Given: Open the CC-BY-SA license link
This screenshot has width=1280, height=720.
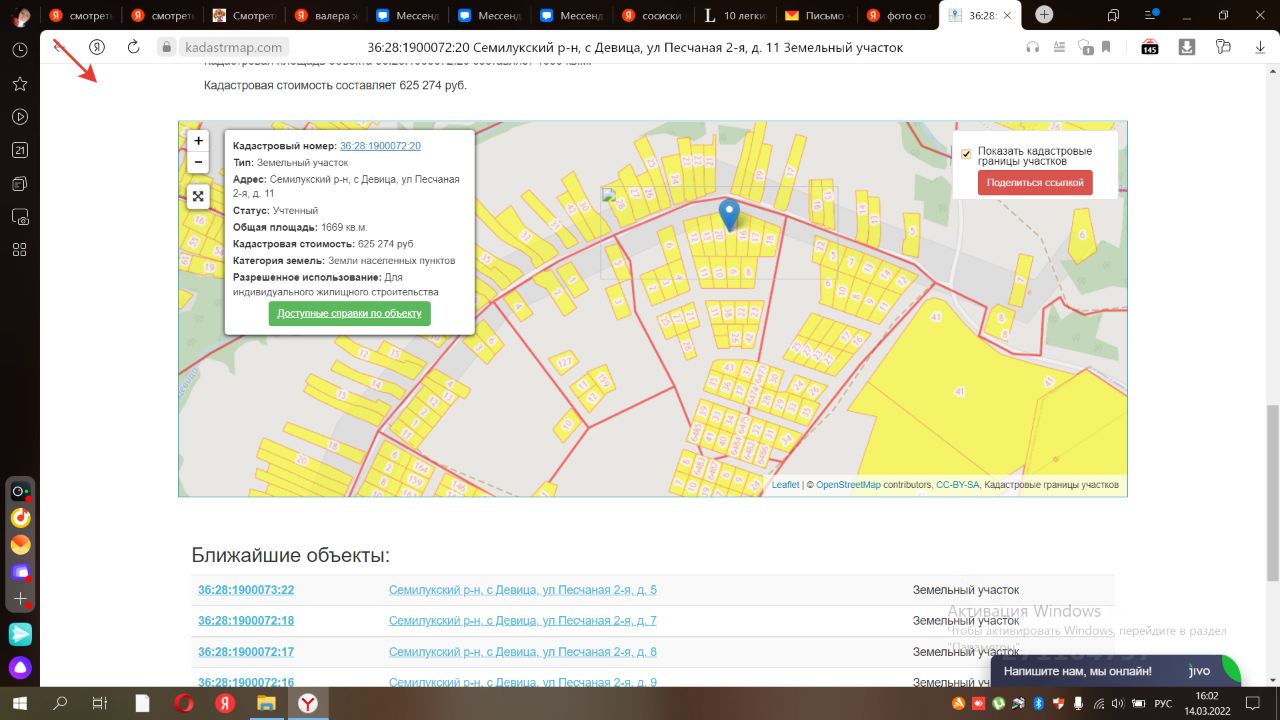Looking at the screenshot, I should pos(958,485).
